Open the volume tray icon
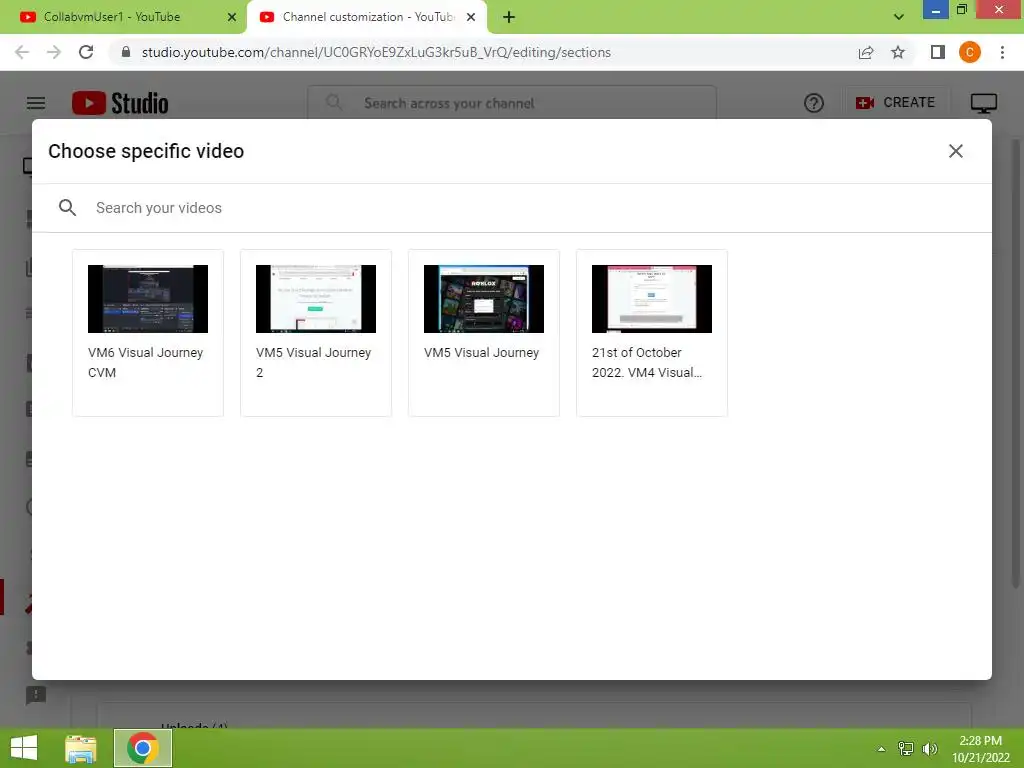Image resolution: width=1024 pixels, height=768 pixels. click(930, 749)
